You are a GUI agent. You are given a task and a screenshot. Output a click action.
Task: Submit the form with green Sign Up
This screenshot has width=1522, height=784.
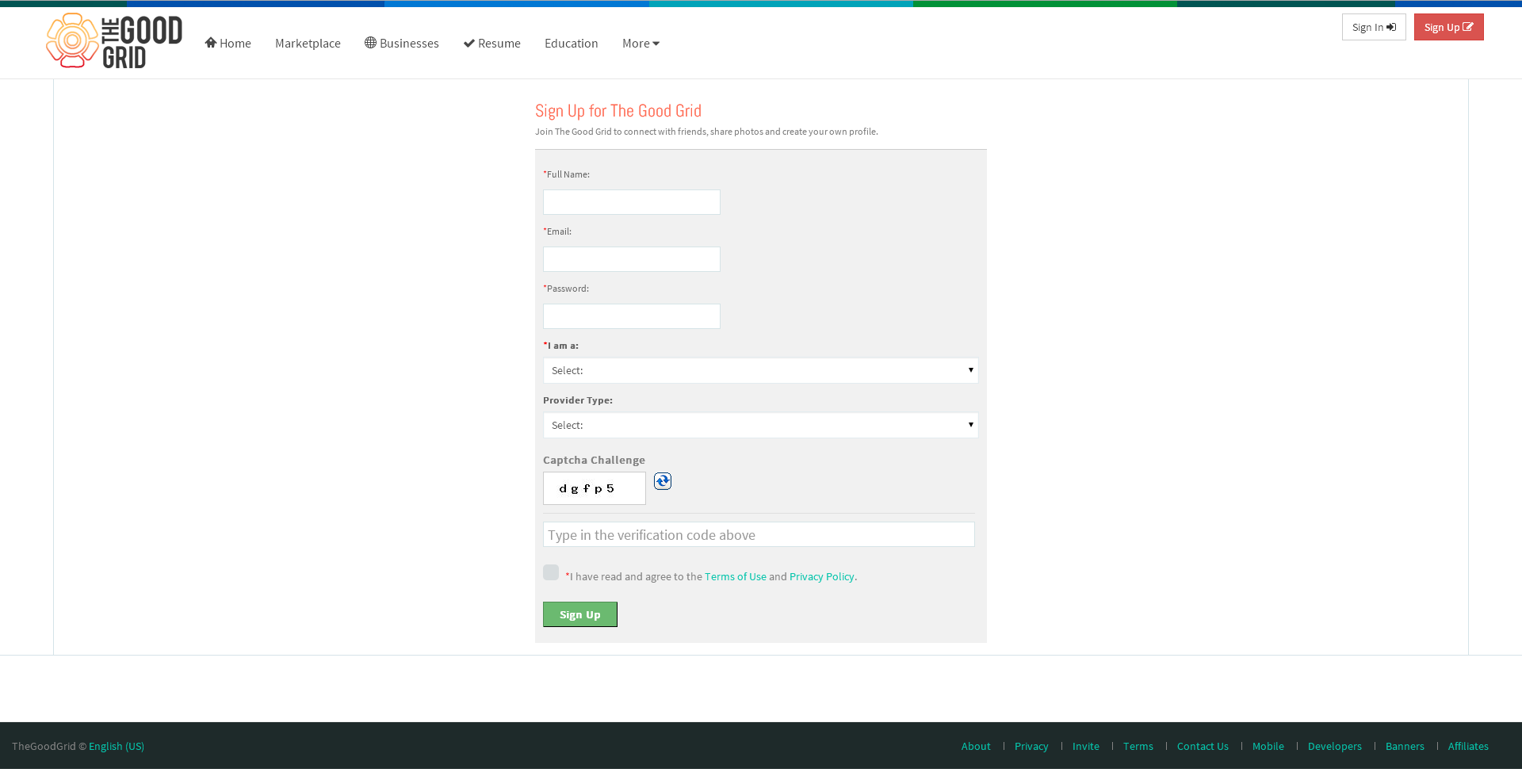(580, 614)
